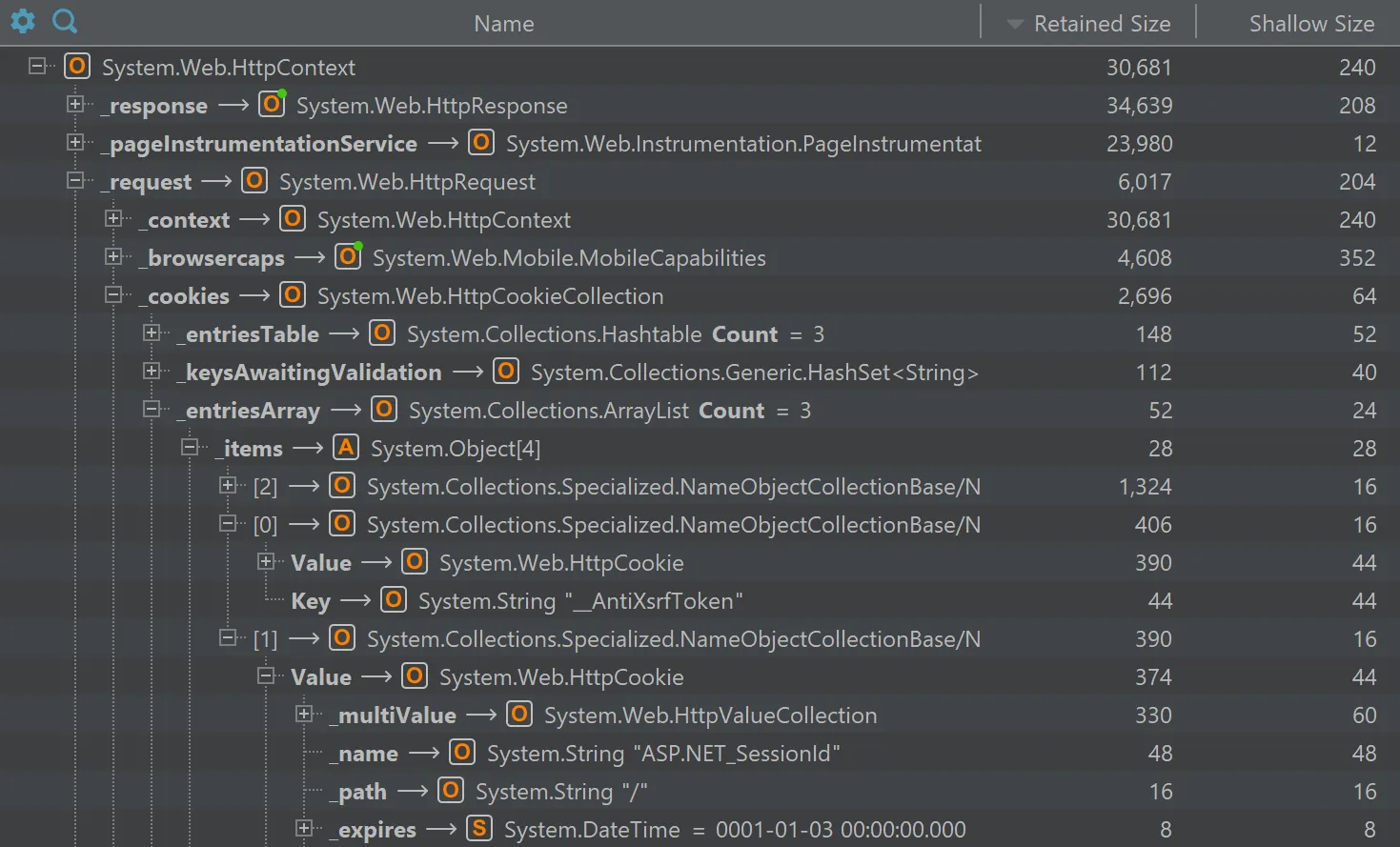
Task: Sort by the Shallow Size column header
Action: [1311, 24]
